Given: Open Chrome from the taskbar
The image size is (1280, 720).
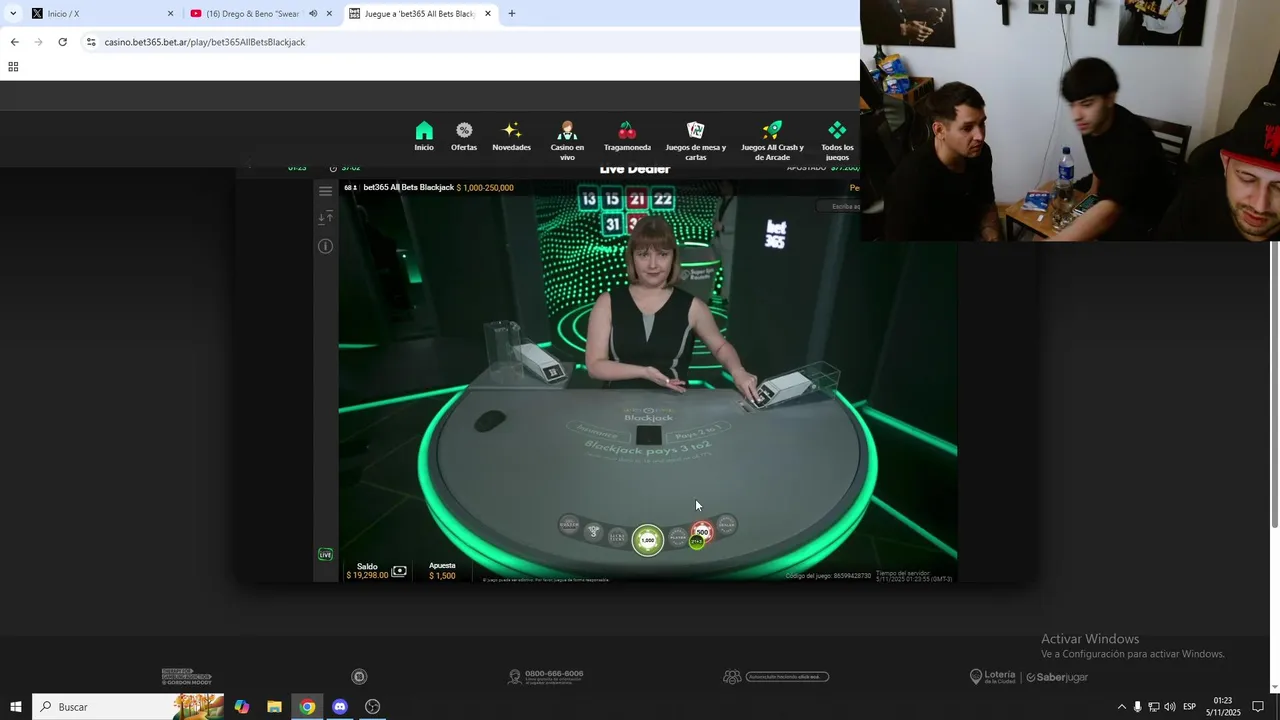Looking at the screenshot, I should [x=307, y=707].
